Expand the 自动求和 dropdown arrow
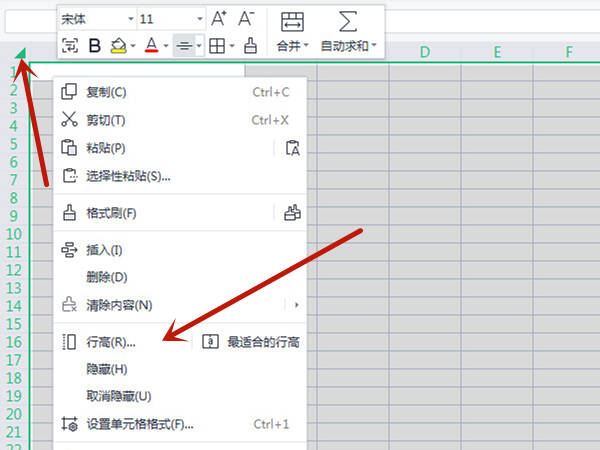Image resolution: width=600 pixels, height=450 pixels. pyautogui.click(x=374, y=46)
